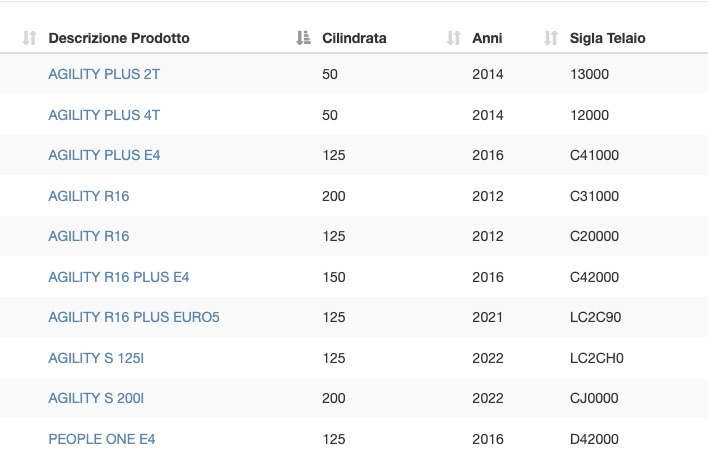
Task: Click cilindrata 150 value
Action: tap(334, 277)
